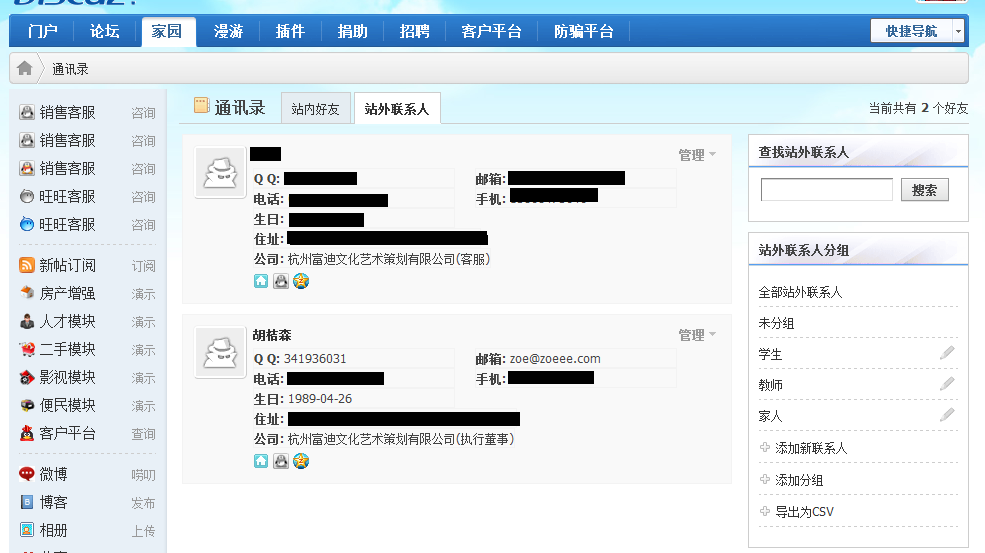Open the 漫游 nav item
This screenshot has height=553, width=985.
coord(228,31)
